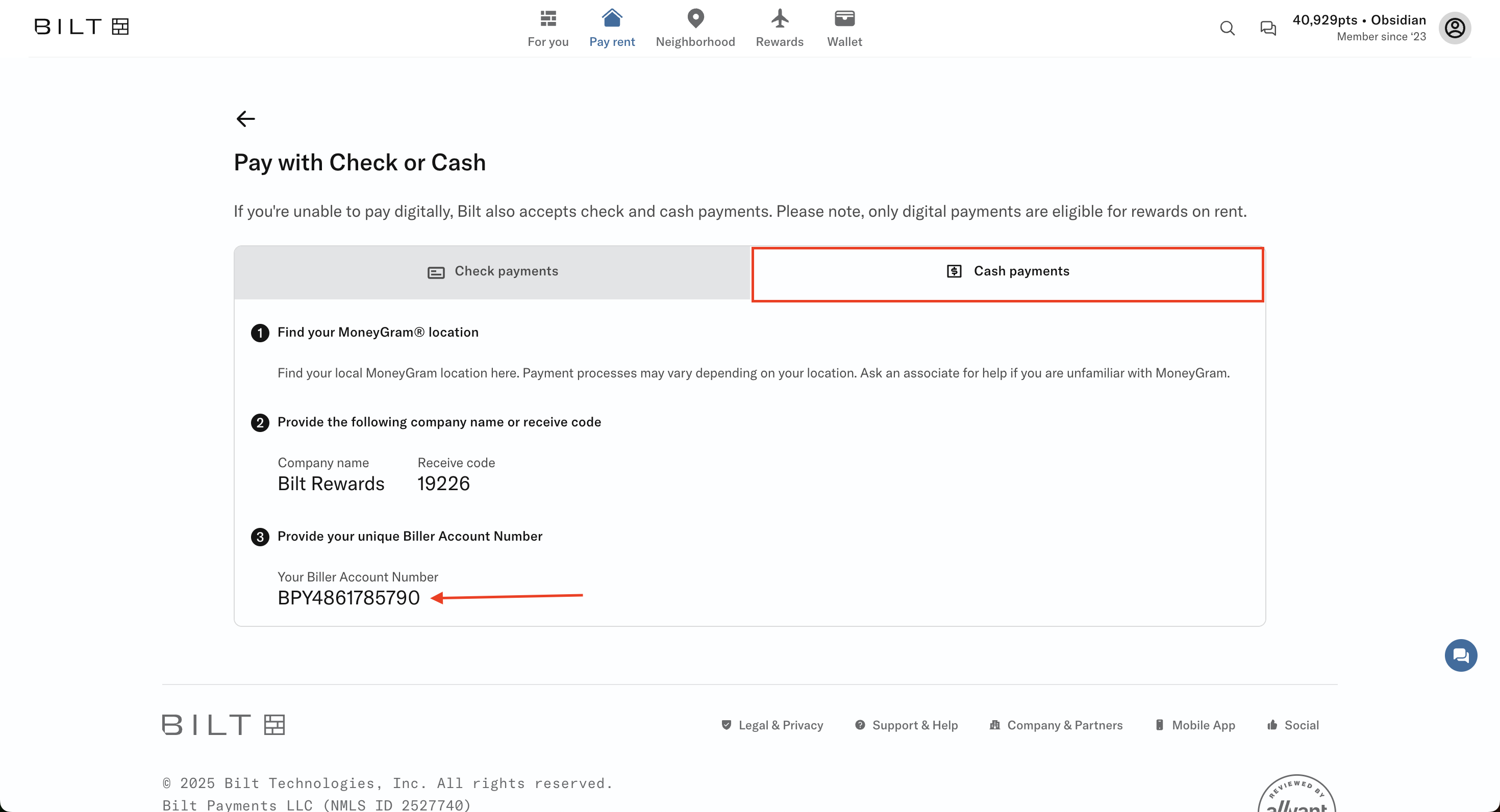Open Legal & Privacy link

[772, 725]
